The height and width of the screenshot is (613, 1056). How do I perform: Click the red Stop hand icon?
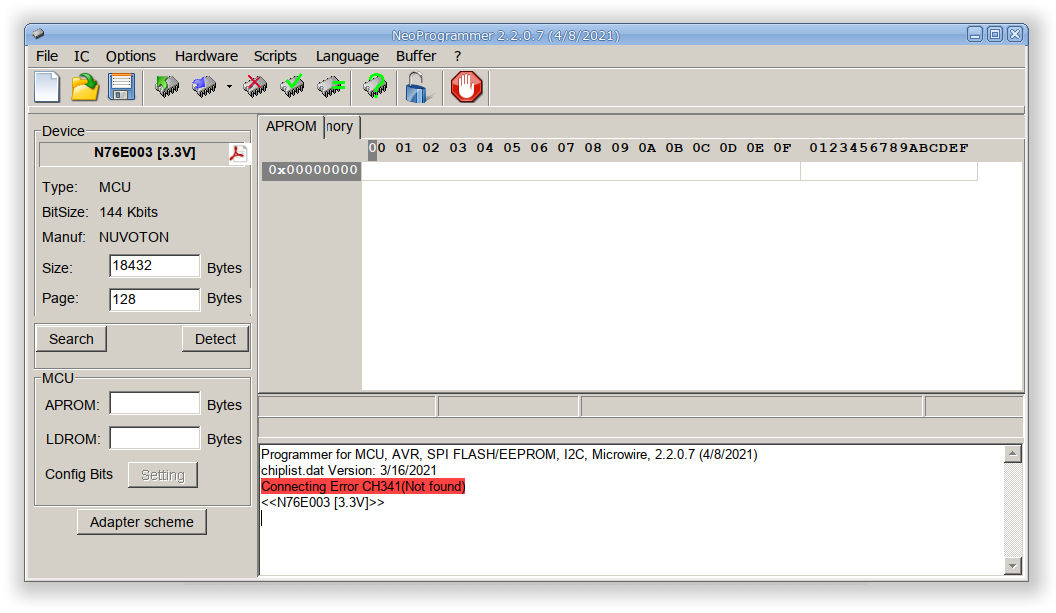click(467, 87)
